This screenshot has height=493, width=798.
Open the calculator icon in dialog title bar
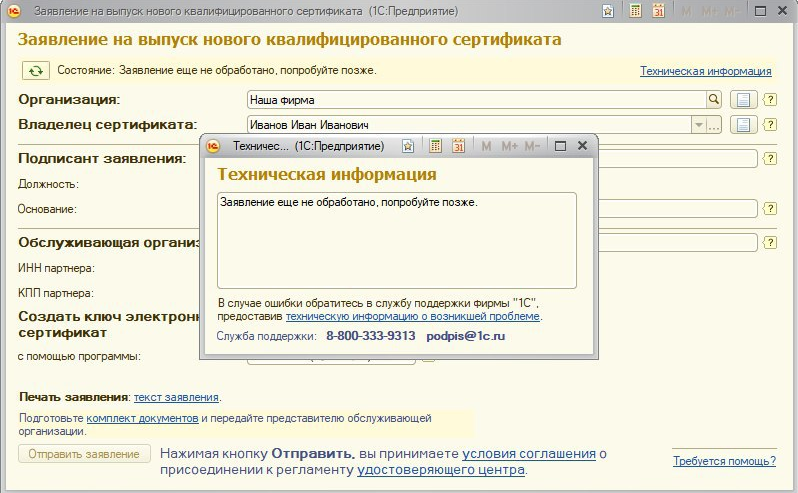point(435,146)
